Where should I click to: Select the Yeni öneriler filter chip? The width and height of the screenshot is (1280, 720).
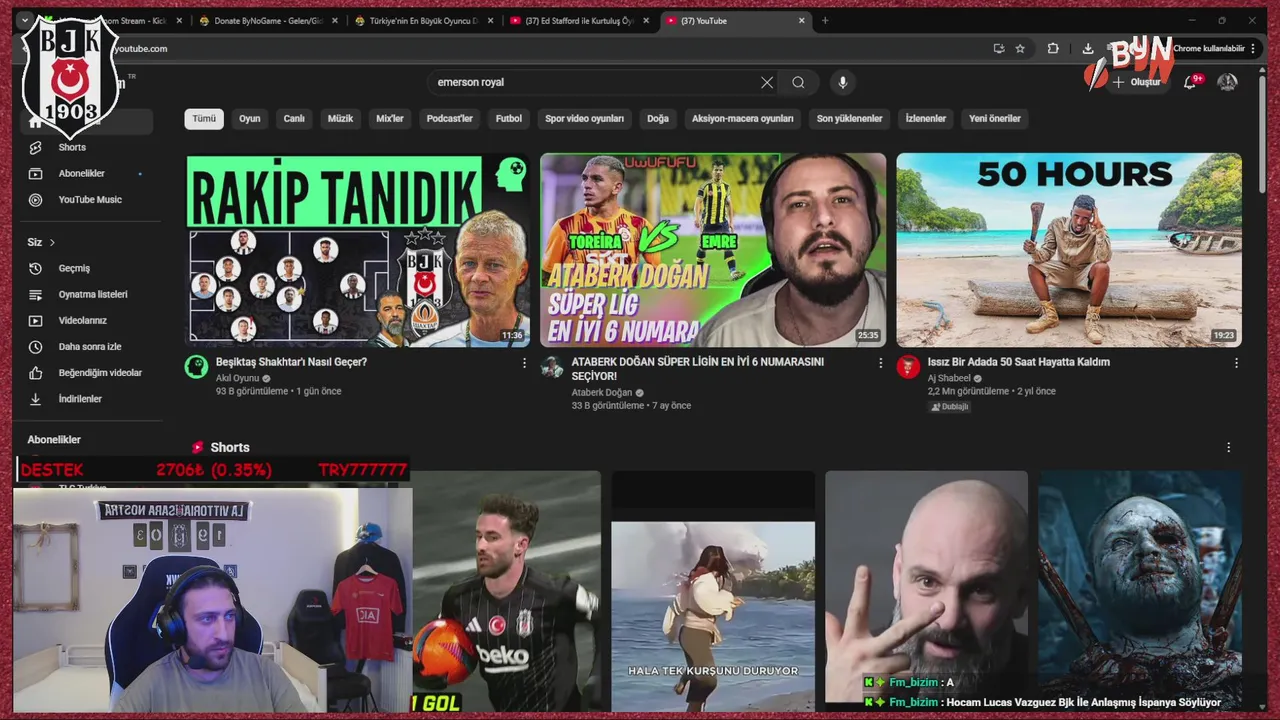(995, 118)
